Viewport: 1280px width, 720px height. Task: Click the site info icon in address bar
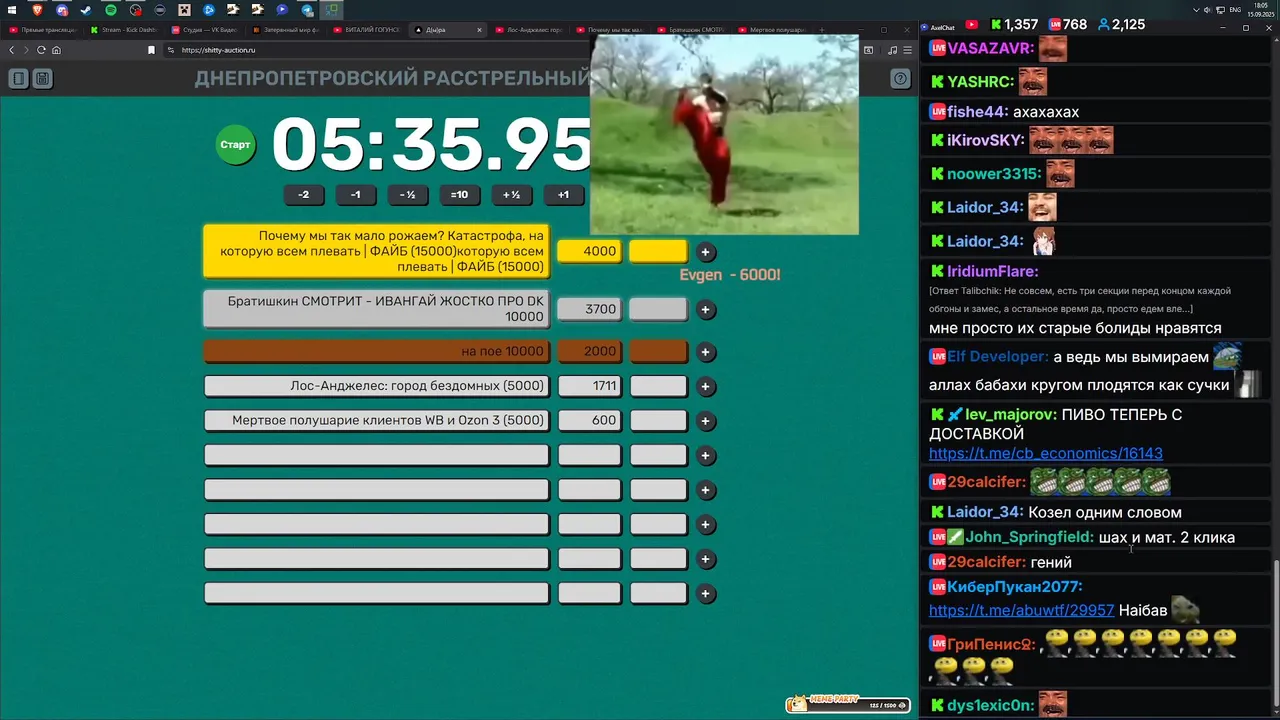tap(170, 50)
